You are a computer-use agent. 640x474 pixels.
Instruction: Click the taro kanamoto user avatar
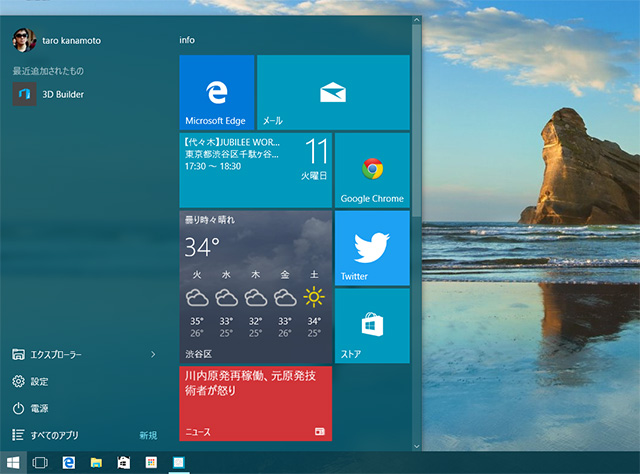click(24, 40)
